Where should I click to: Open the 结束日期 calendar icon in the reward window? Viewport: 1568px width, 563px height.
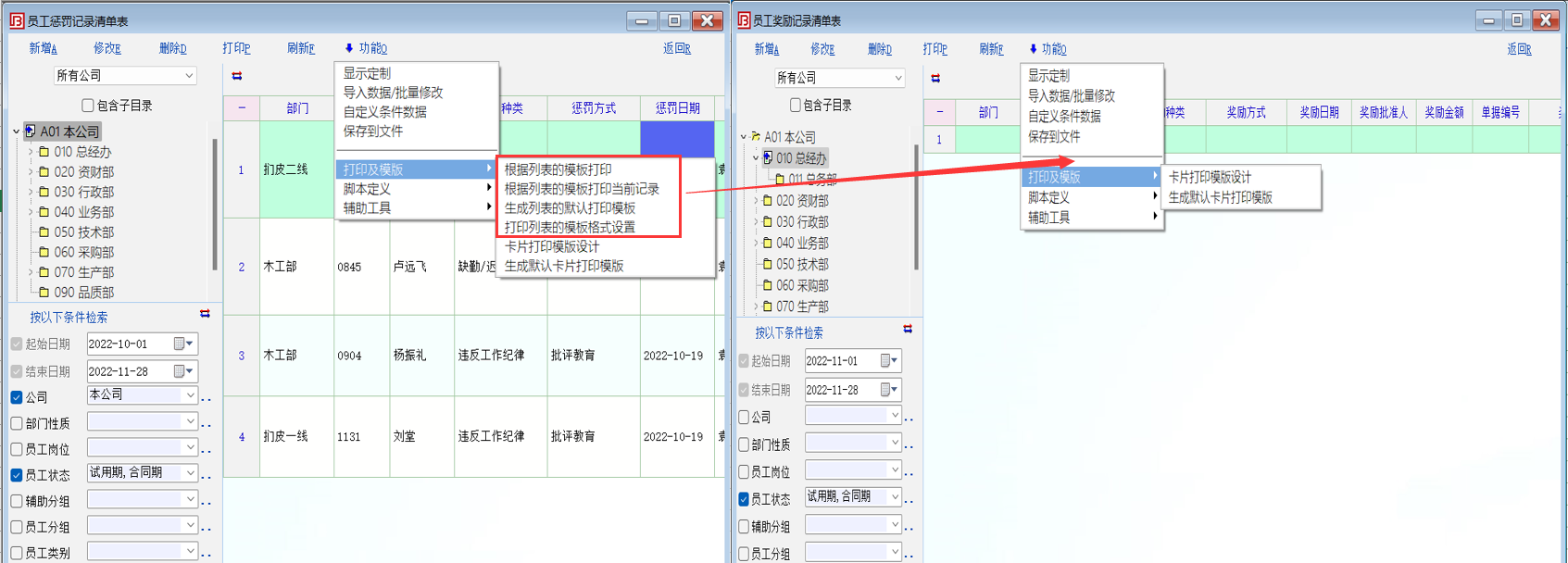(x=886, y=390)
